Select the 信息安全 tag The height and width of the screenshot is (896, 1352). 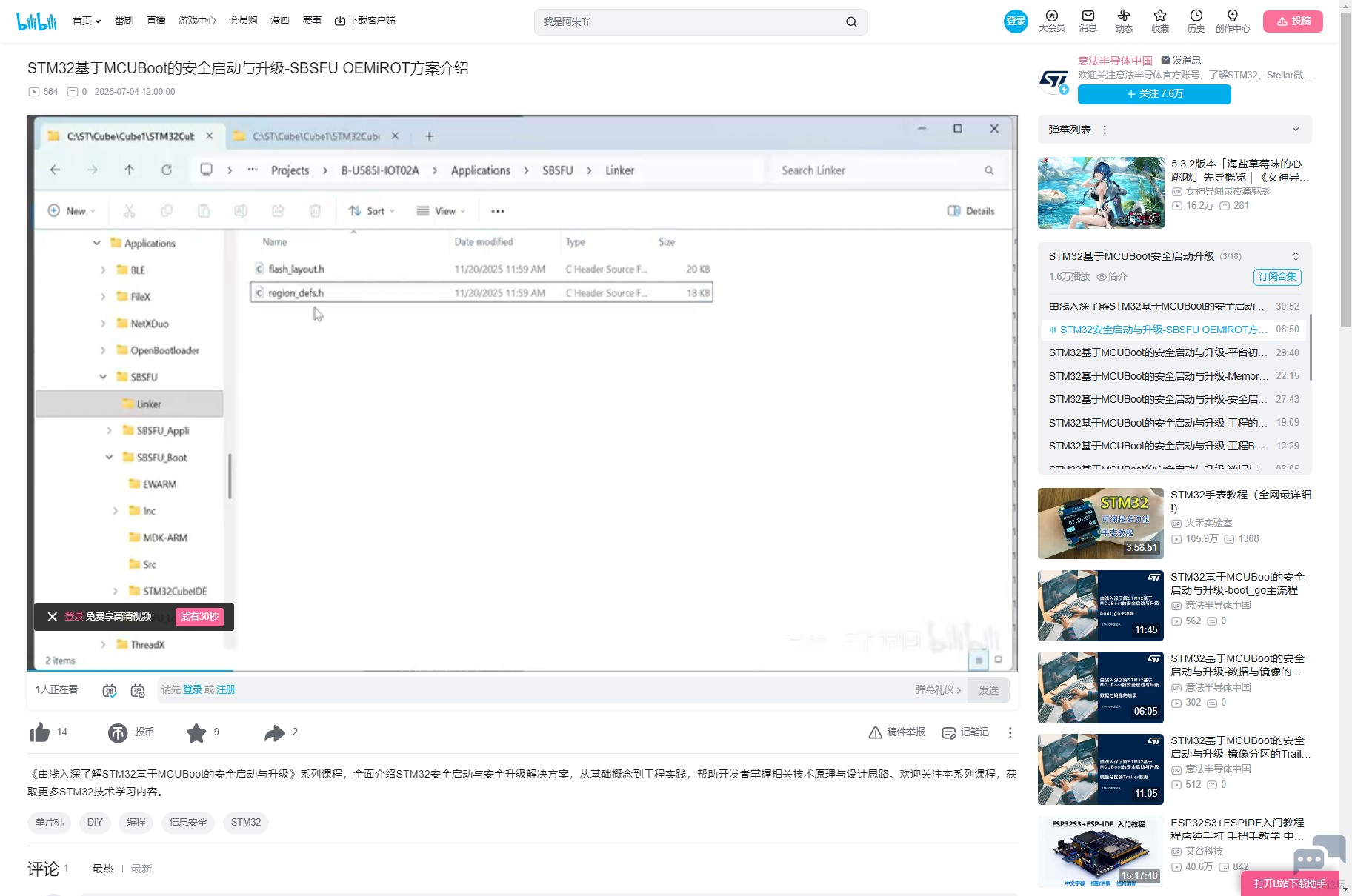(188, 822)
